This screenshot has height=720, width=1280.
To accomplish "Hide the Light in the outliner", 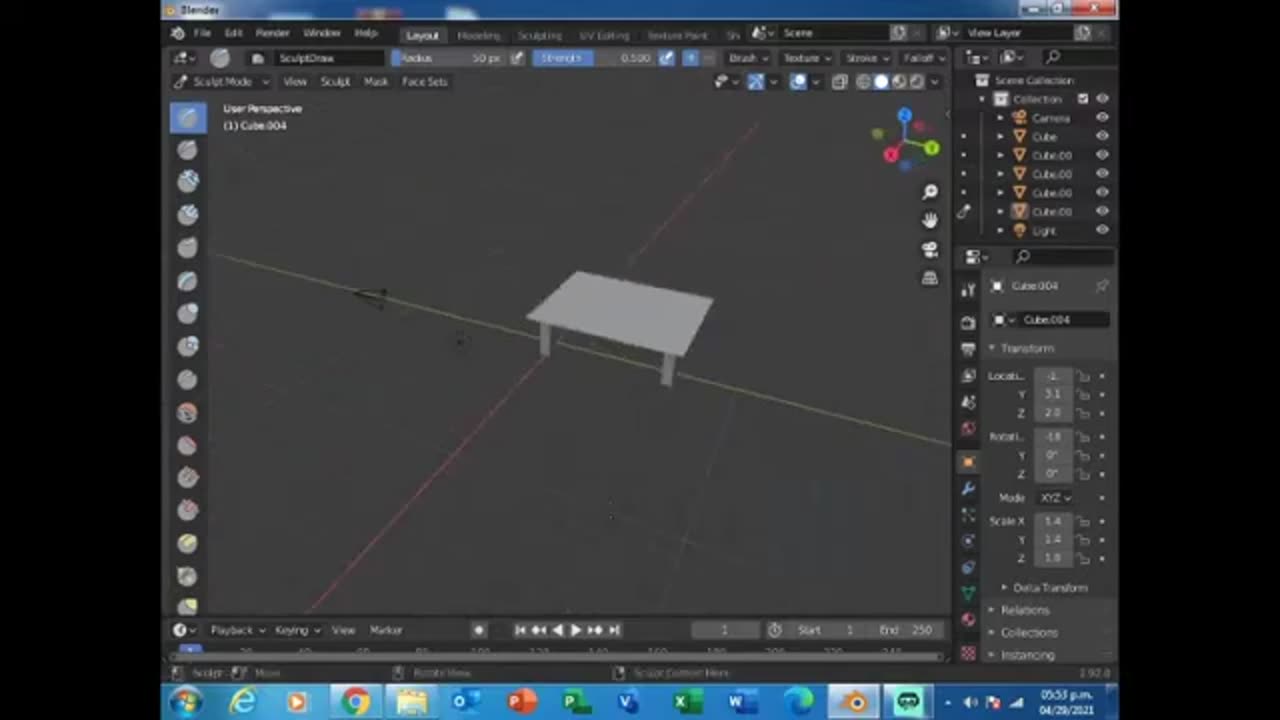I will (x=1102, y=230).
